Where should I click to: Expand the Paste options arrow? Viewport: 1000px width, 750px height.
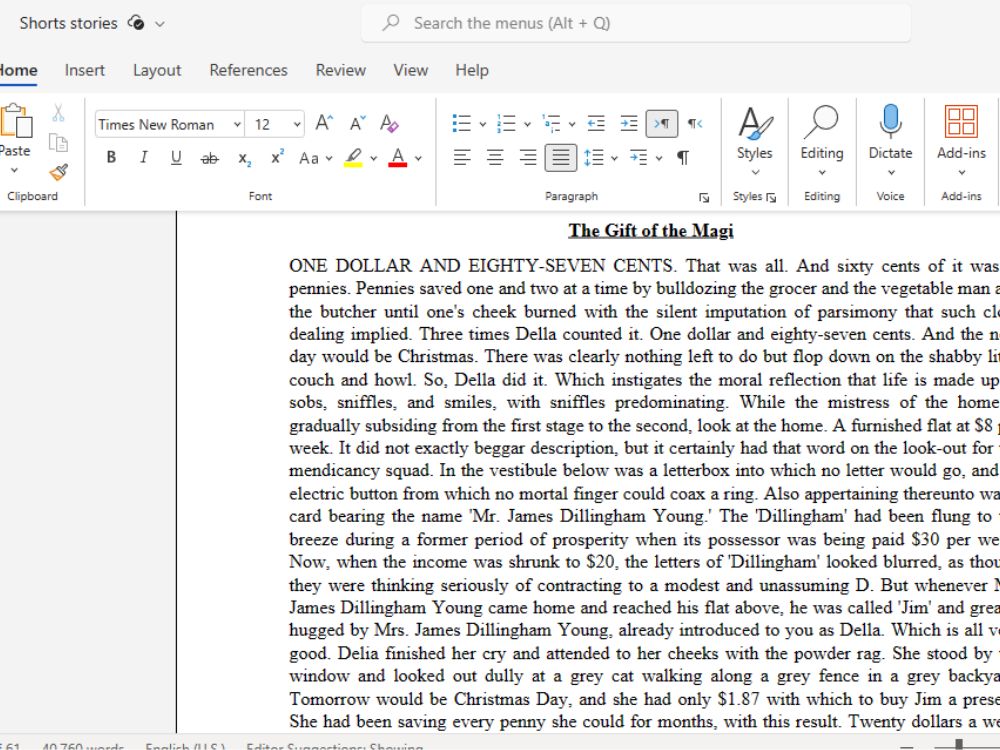14,170
